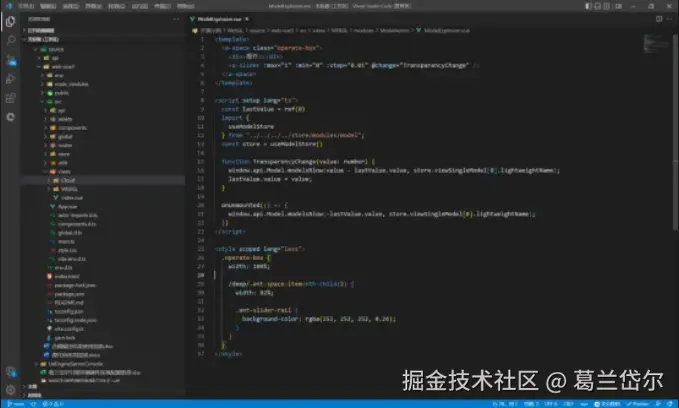Open the Manage settings gear
Screen dimensions: 679x408
point(10,390)
